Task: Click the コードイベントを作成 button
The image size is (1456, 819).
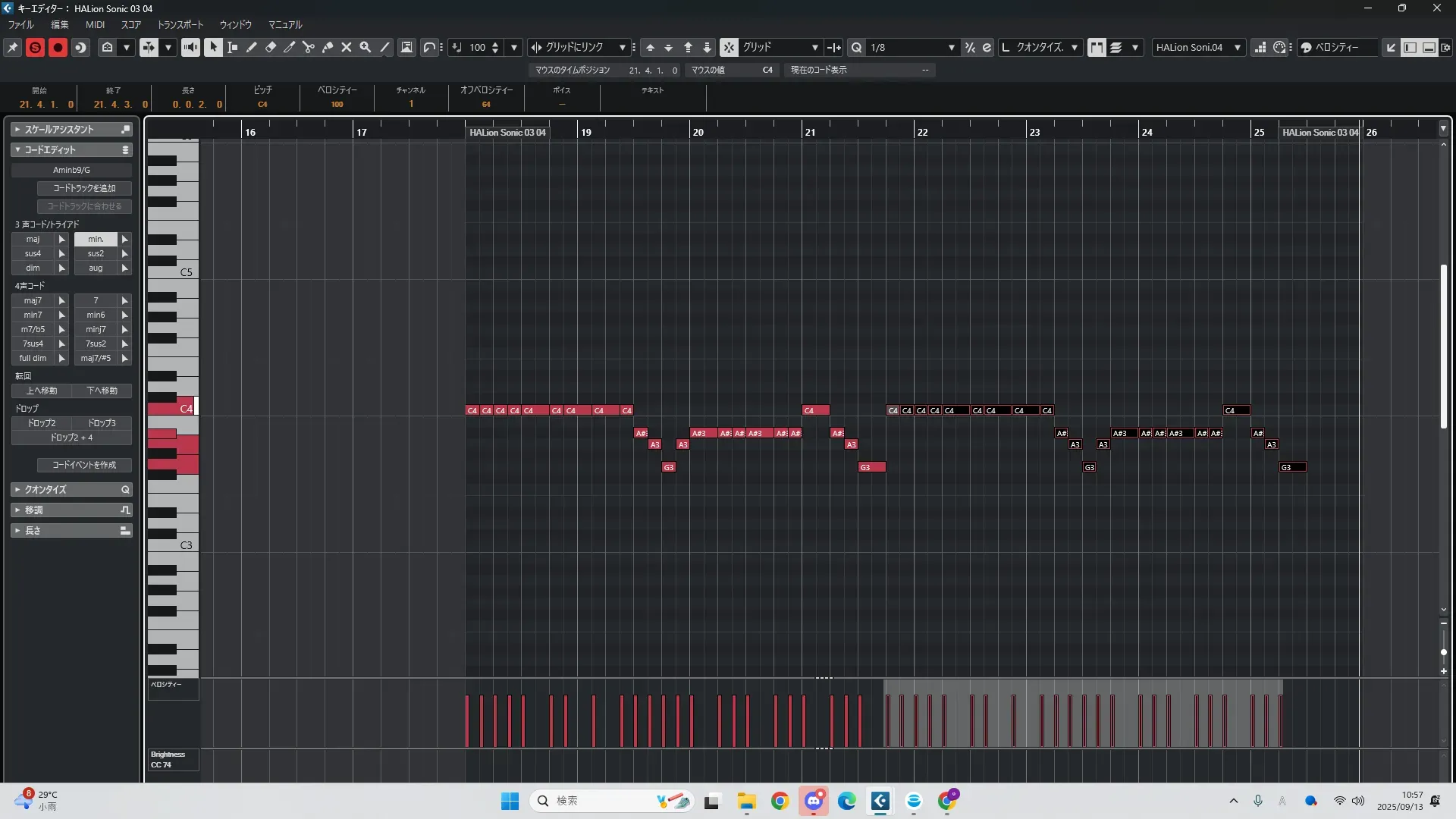Action: coord(84,465)
